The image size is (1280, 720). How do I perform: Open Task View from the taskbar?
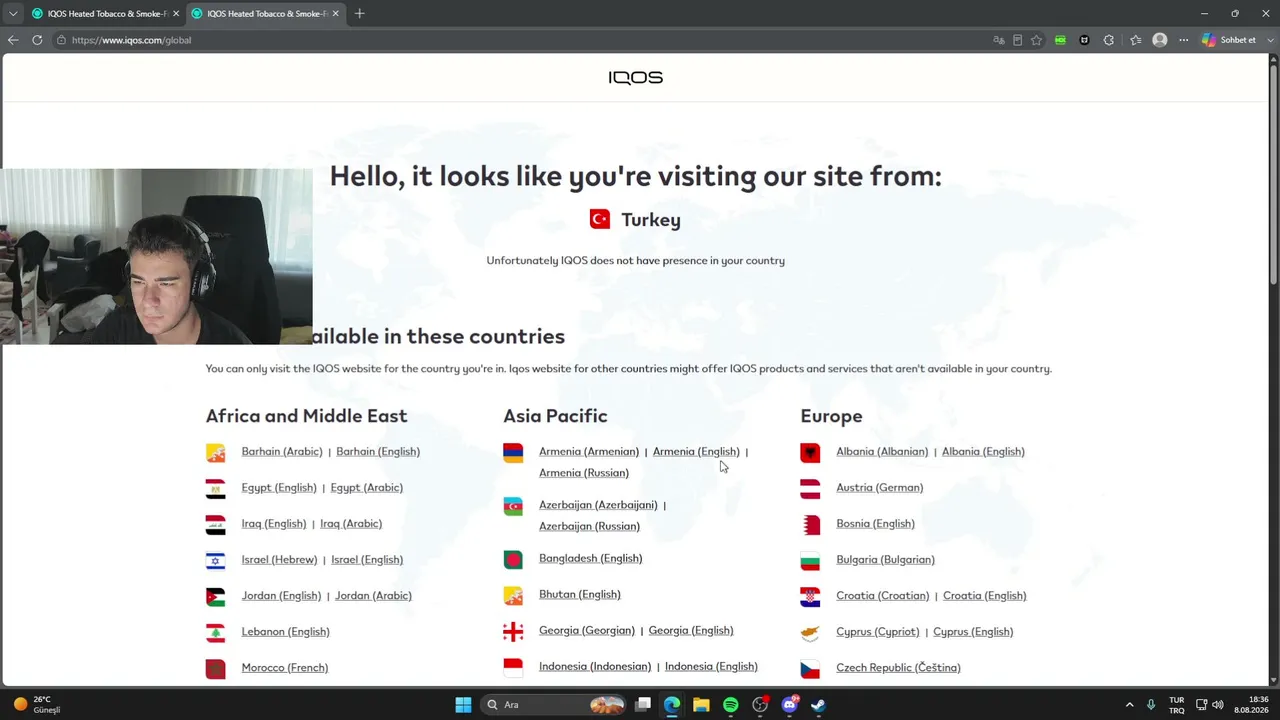point(643,705)
